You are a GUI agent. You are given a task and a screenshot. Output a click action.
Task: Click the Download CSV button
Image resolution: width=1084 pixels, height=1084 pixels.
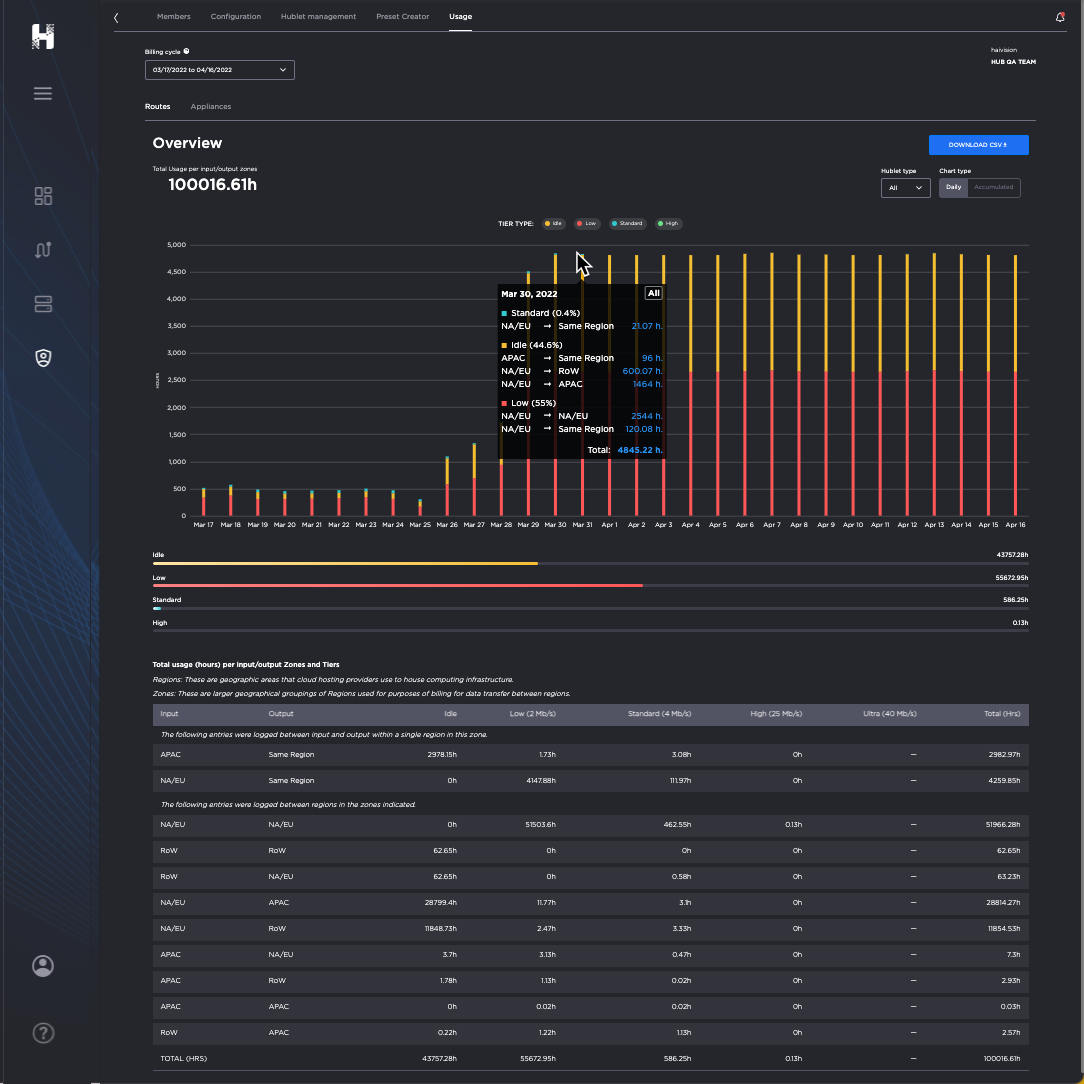click(x=978, y=145)
